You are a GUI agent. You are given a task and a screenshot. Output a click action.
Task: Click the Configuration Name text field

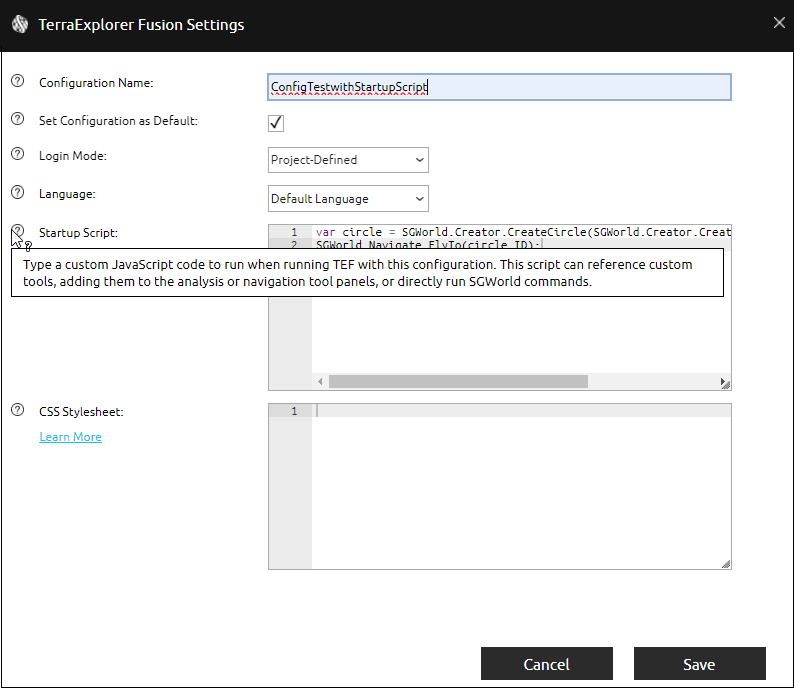(499, 87)
